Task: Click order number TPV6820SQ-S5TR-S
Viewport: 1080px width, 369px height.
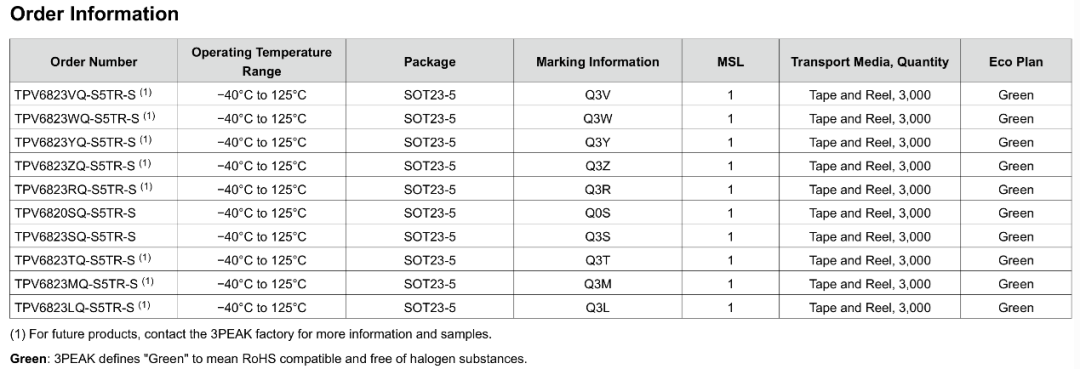Action: click(75, 213)
